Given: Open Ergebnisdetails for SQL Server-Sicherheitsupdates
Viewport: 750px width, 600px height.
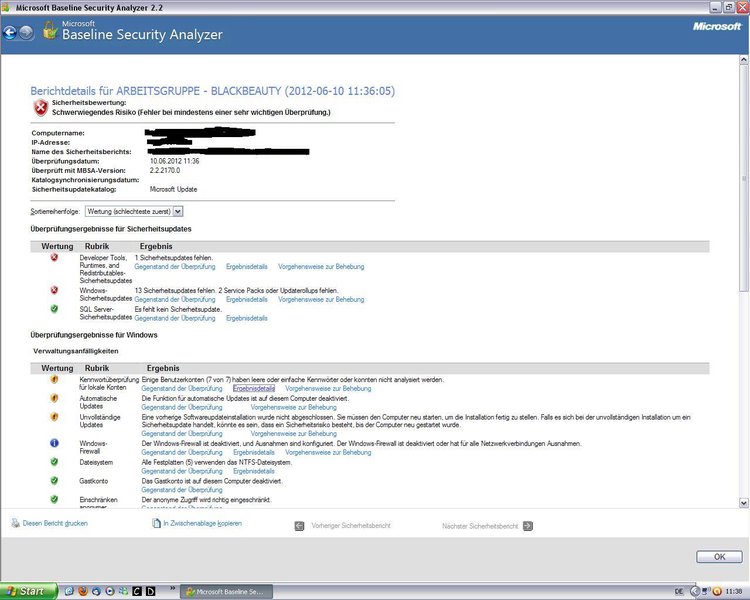Looking at the screenshot, I should coord(246,318).
